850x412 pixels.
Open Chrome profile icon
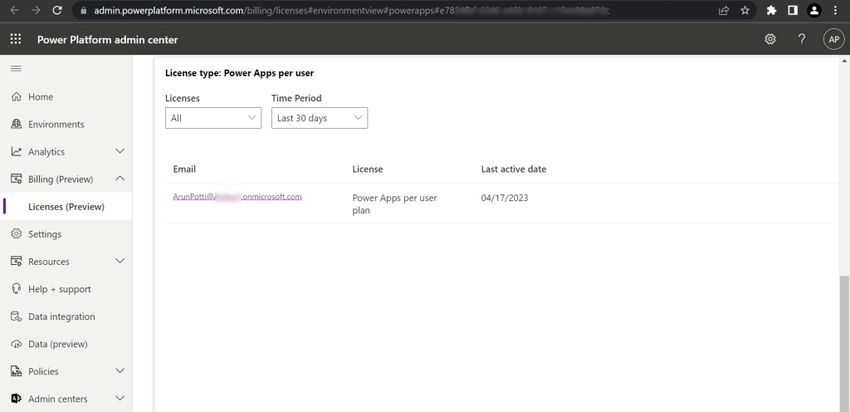click(814, 10)
